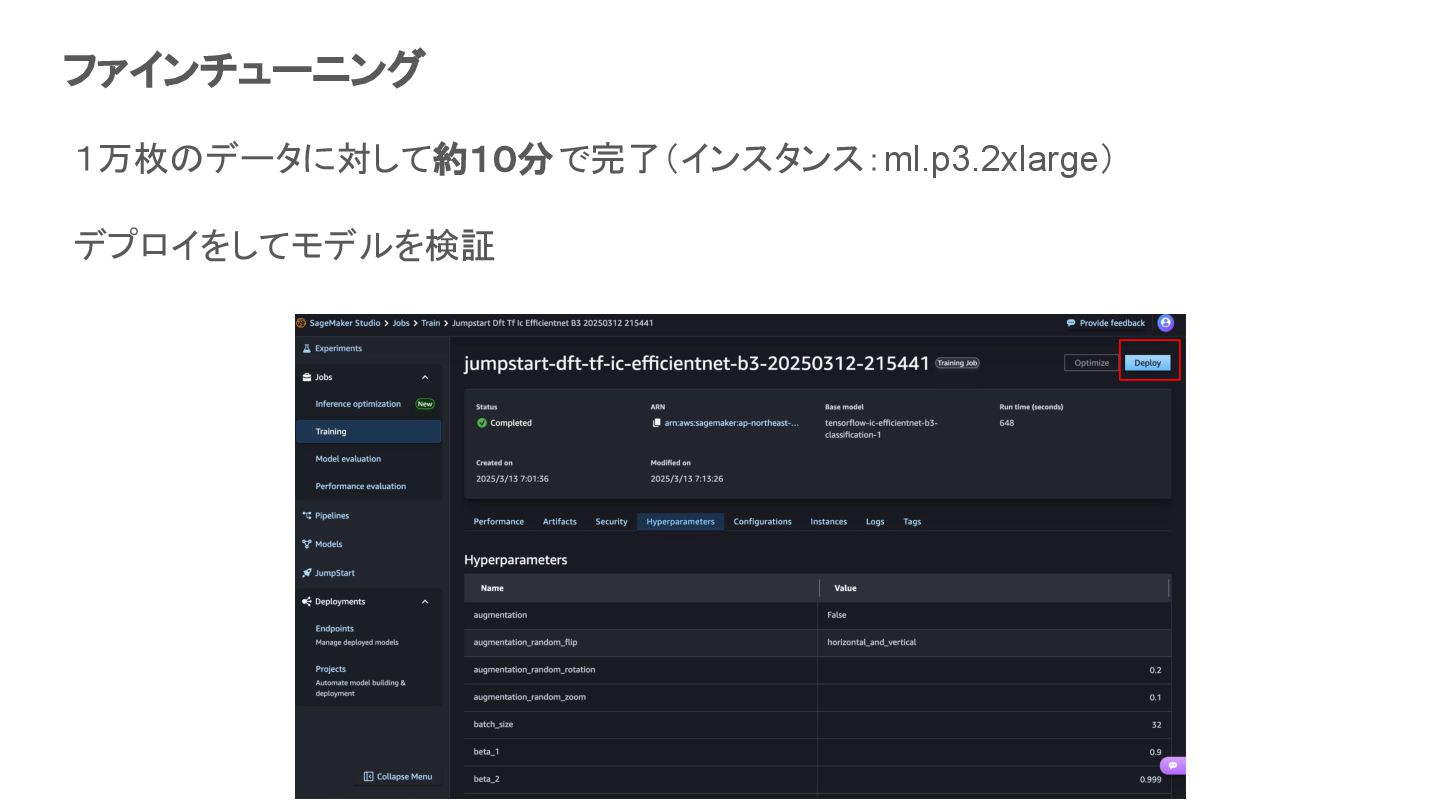Collapse the Jobs section chevron

click(425, 377)
